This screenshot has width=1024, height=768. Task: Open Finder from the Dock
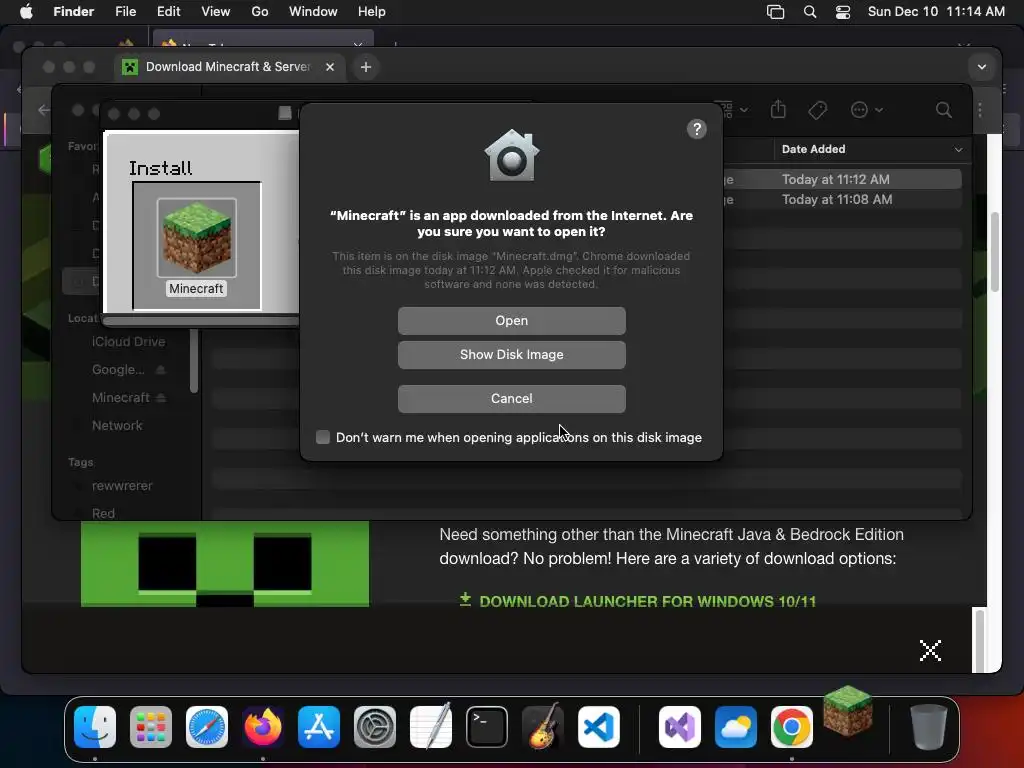tap(95, 727)
